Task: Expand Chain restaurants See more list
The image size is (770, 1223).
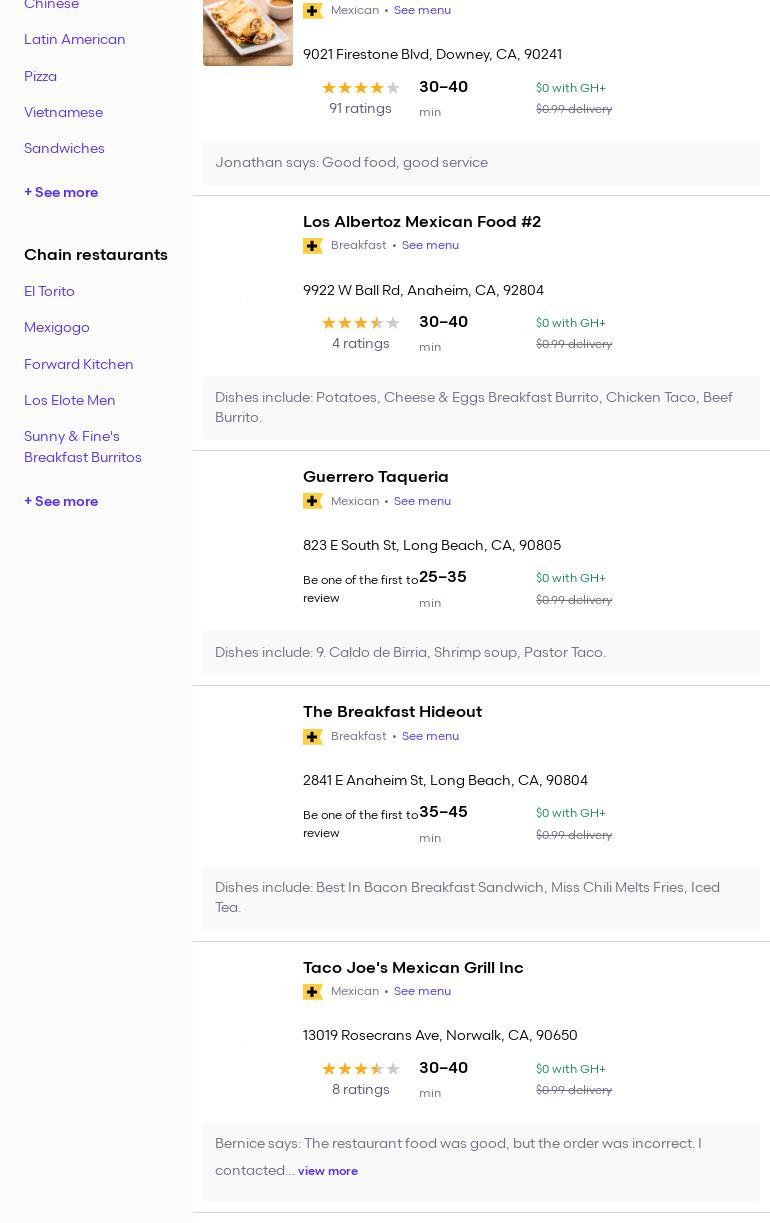Action: coord(61,502)
